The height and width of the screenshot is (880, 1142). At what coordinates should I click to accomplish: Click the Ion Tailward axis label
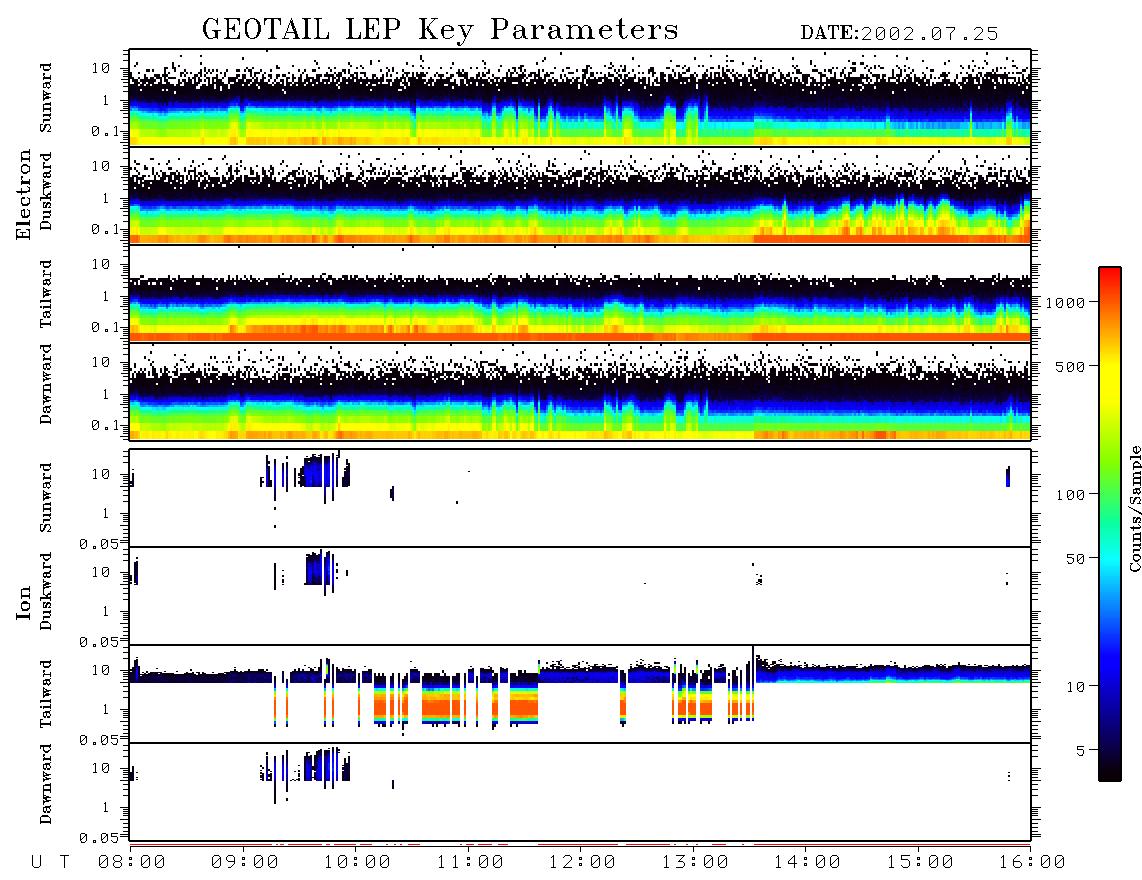46,694
